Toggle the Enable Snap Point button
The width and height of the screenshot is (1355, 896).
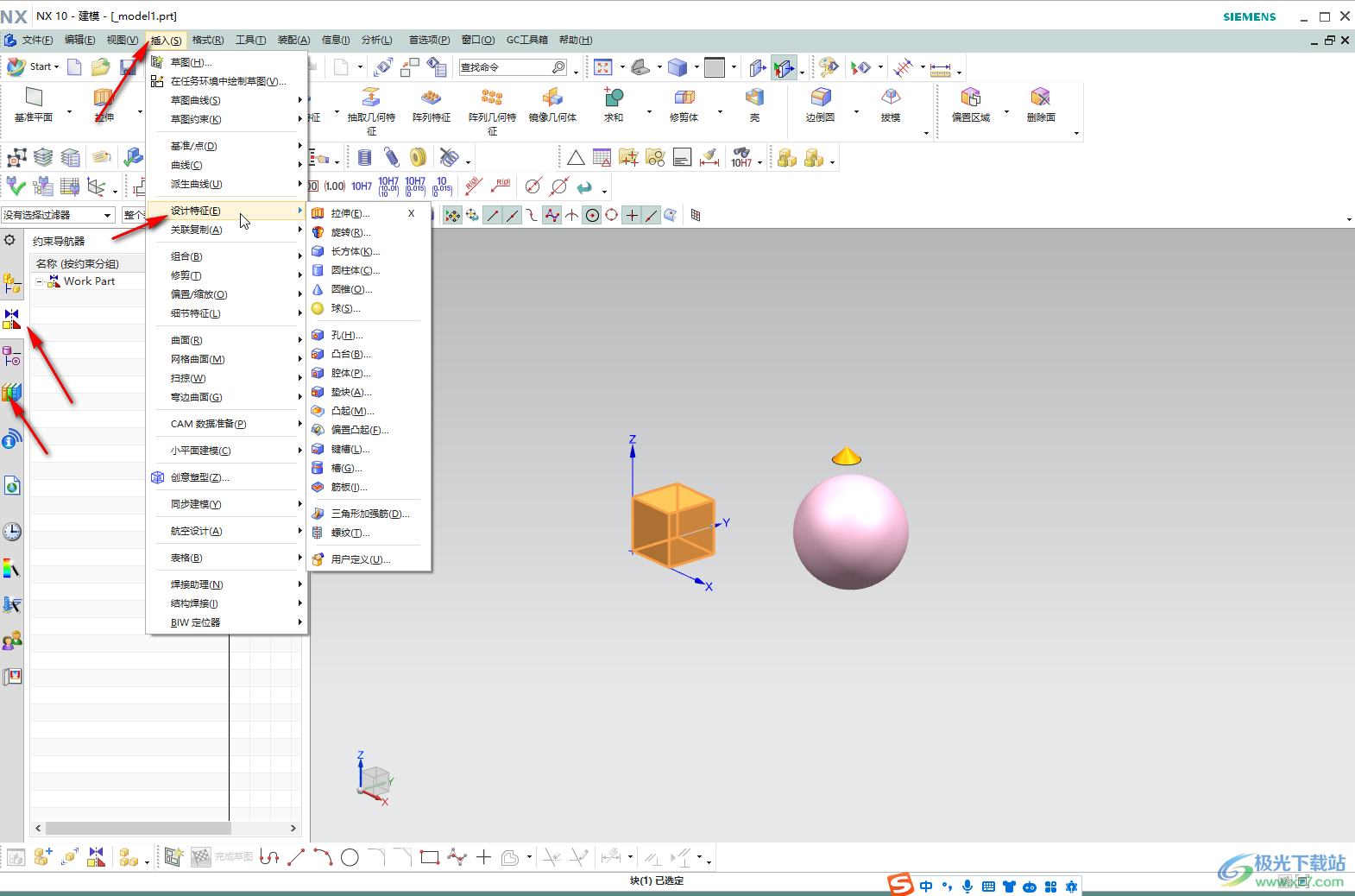452,216
